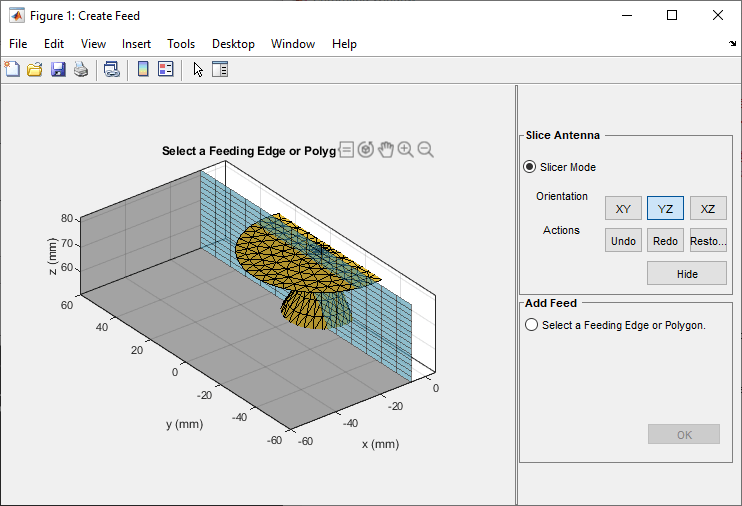Activate the Edit Plot arrow tool
Image resolution: width=742 pixels, height=506 pixels.
pyautogui.click(x=198, y=70)
